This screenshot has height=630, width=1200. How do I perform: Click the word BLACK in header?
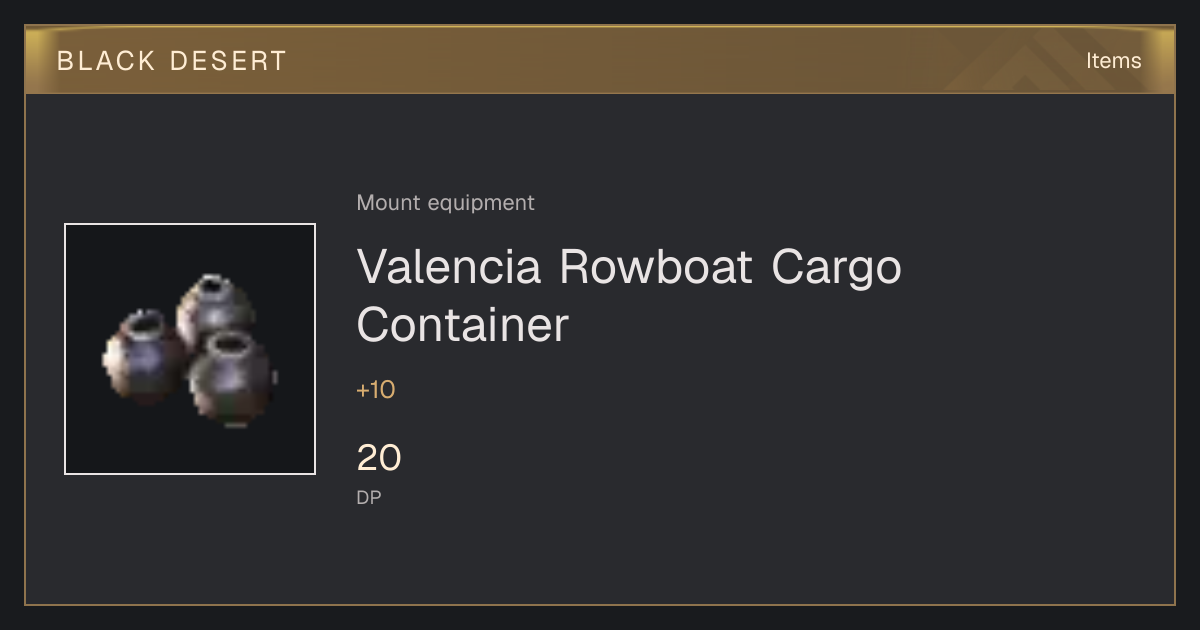[107, 61]
